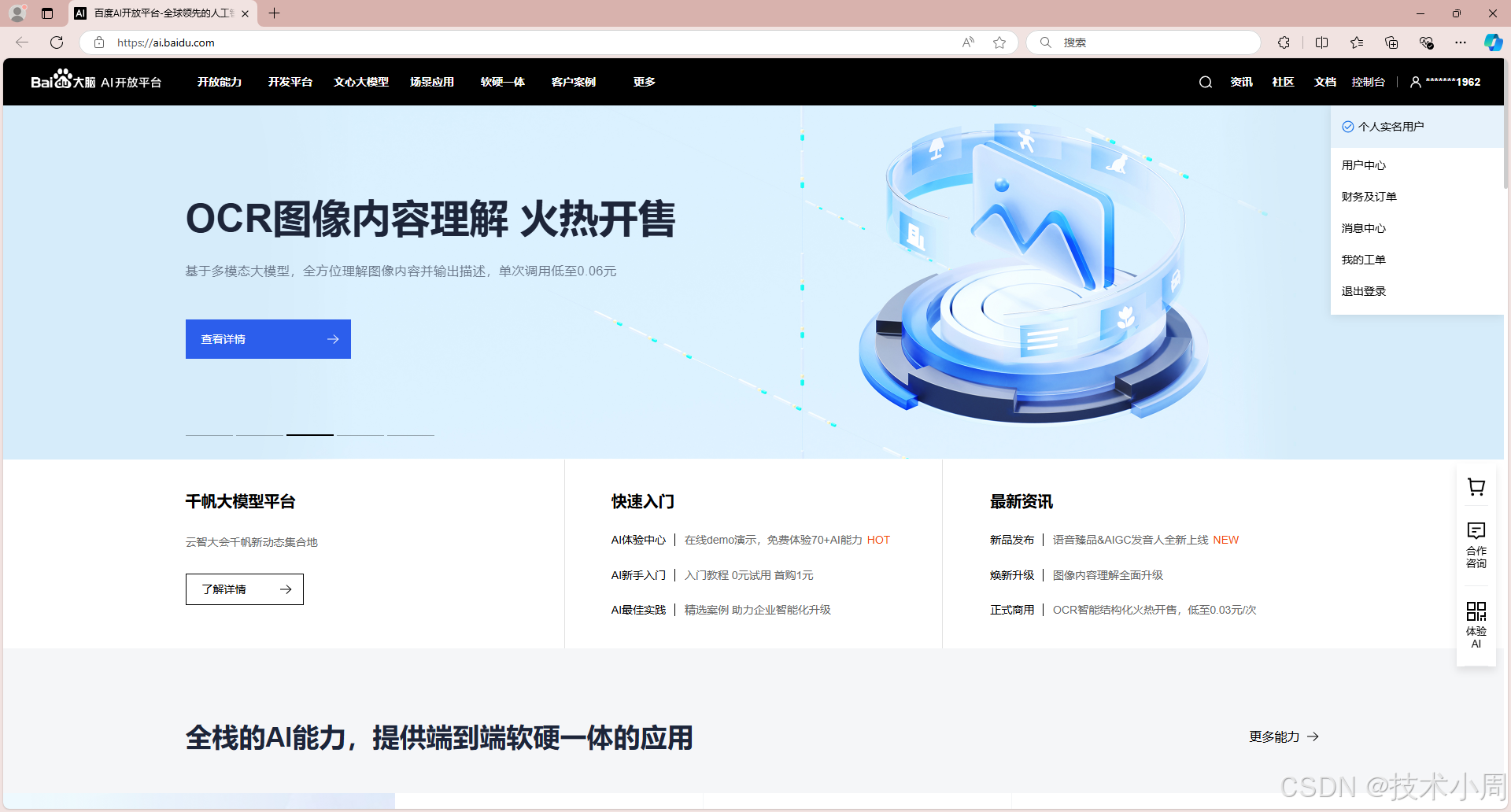
Task: Toggle split screen browser icon
Action: pos(1321,42)
